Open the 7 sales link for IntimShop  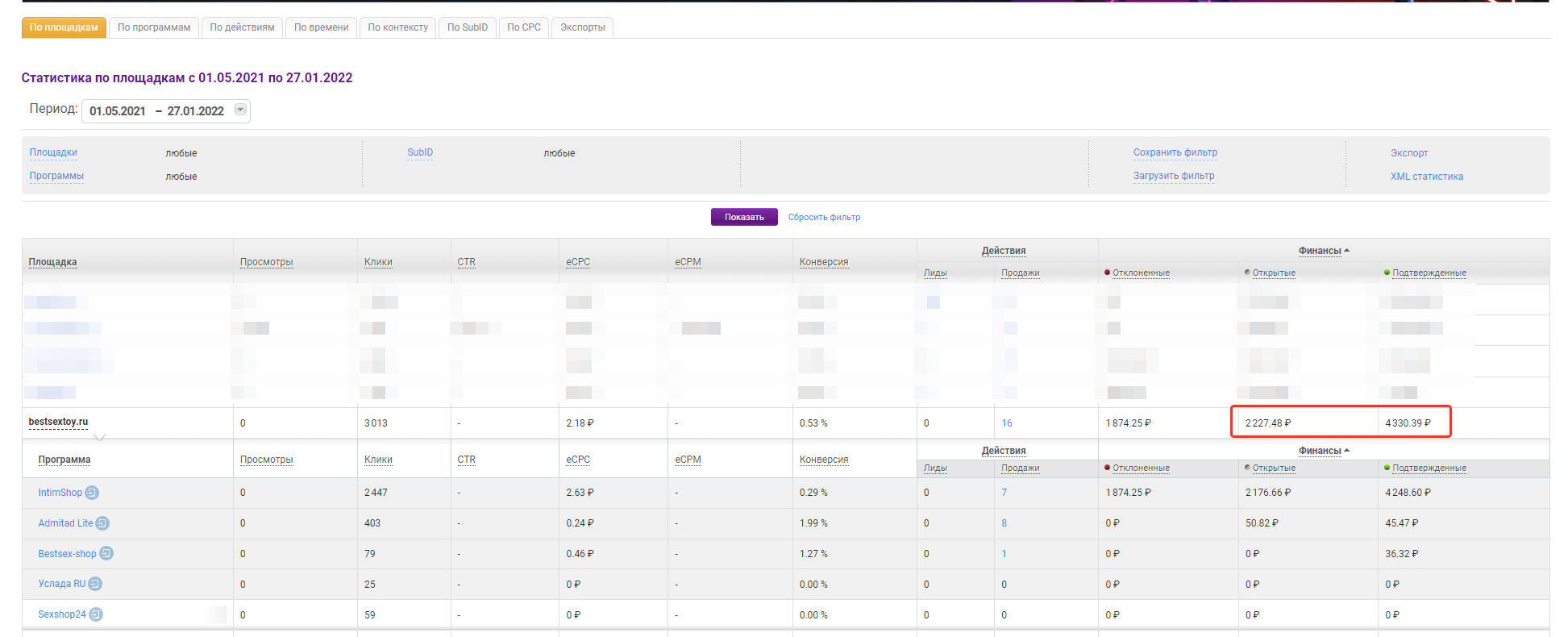click(1004, 493)
